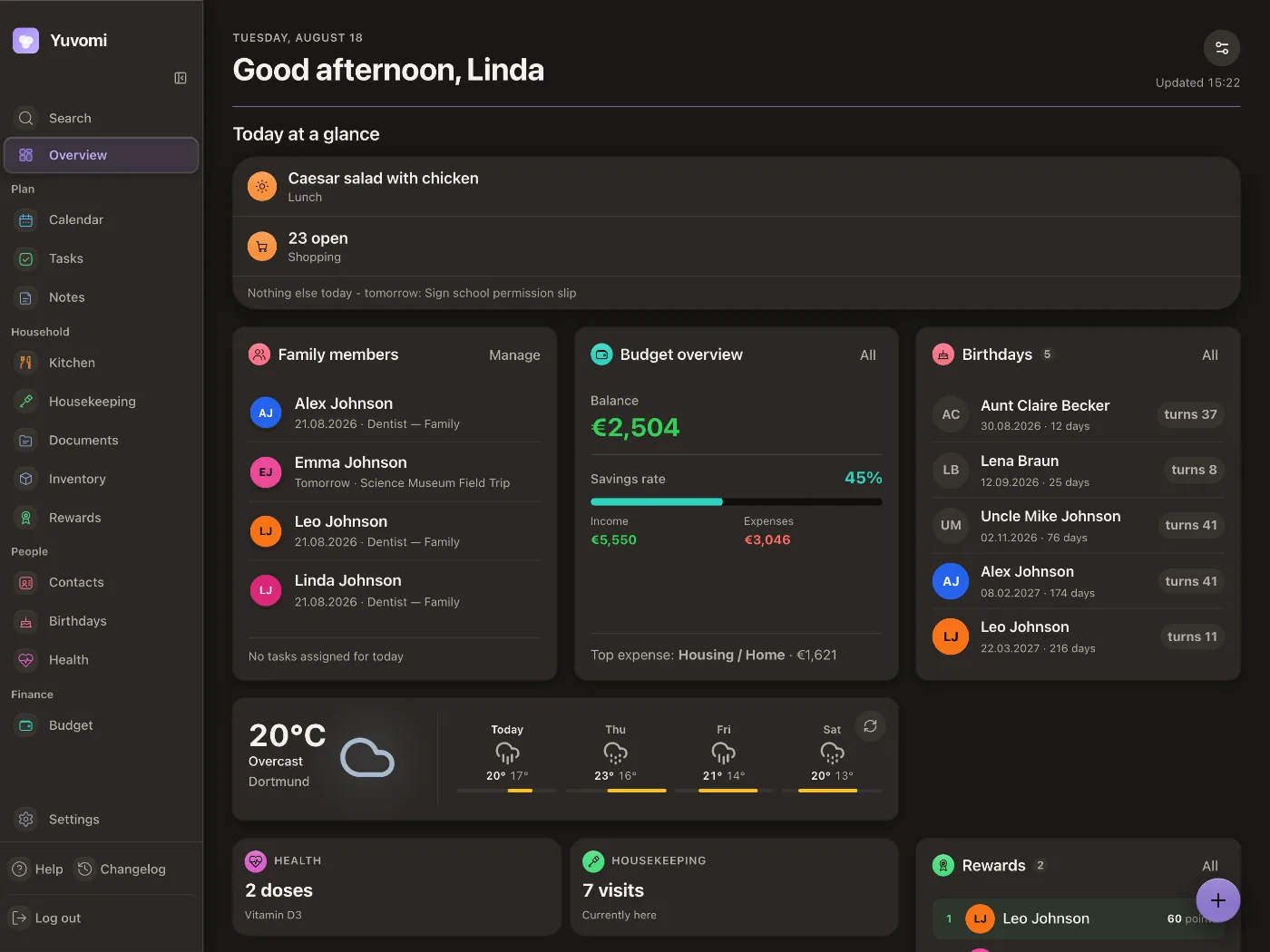This screenshot has height=952, width=1270.
Task: Click Thursday's temperature range bar
Action: tap(616, 791)
